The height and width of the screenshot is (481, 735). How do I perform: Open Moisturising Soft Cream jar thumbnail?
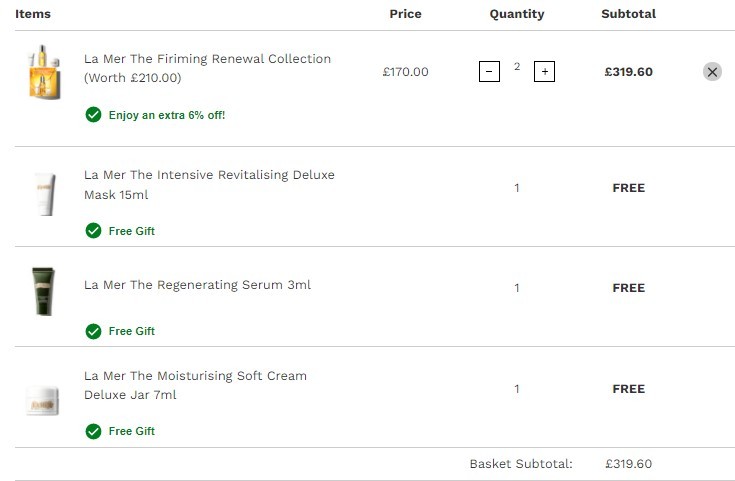point(43,400)
